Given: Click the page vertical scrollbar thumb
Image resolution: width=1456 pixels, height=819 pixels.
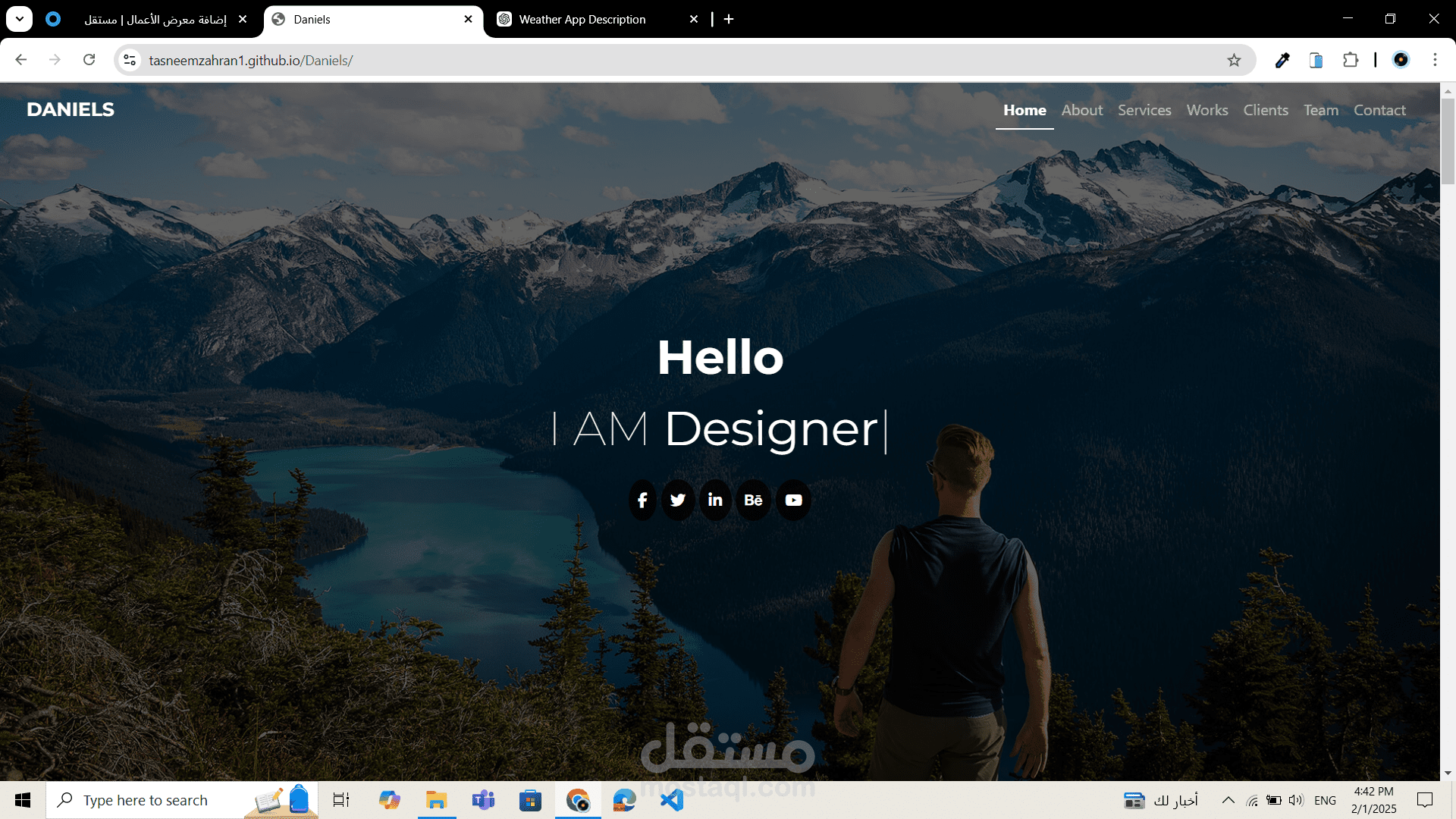Looking at the screenshot, I should pos(1448,140).
